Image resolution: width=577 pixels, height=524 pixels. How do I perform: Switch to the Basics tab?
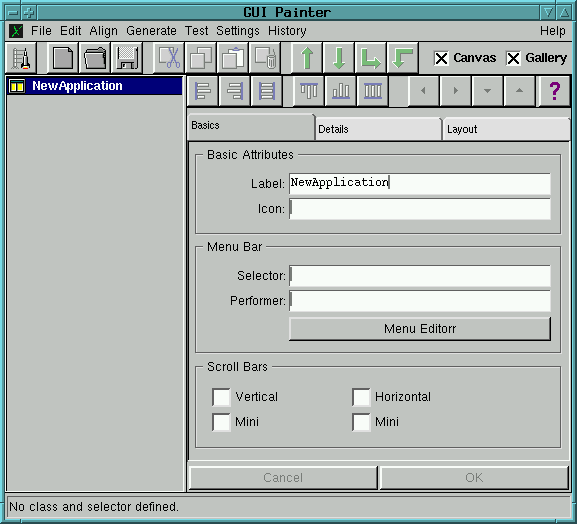coord(251,126)
